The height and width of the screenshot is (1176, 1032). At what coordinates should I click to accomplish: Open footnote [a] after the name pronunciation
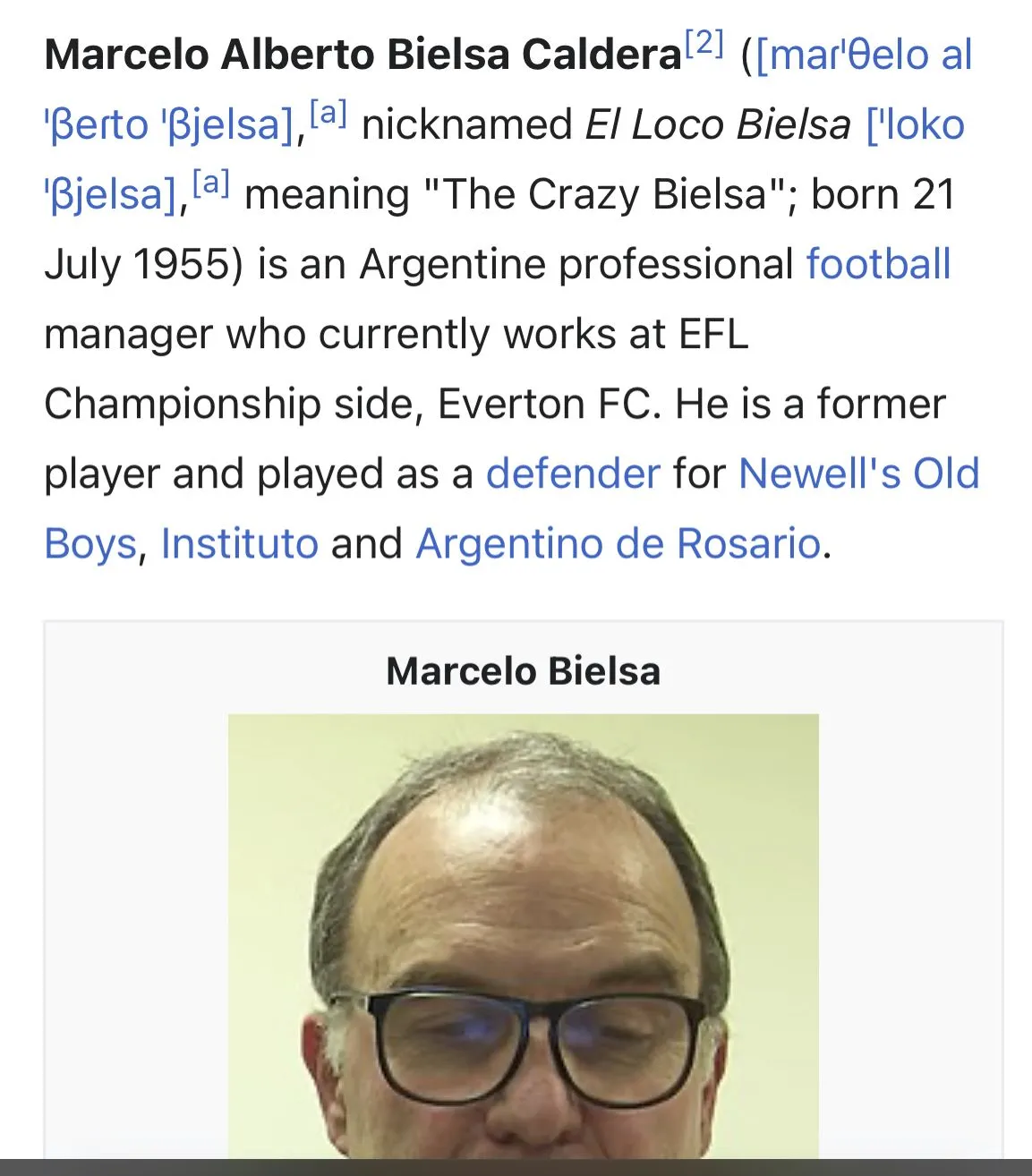point(328,114)
